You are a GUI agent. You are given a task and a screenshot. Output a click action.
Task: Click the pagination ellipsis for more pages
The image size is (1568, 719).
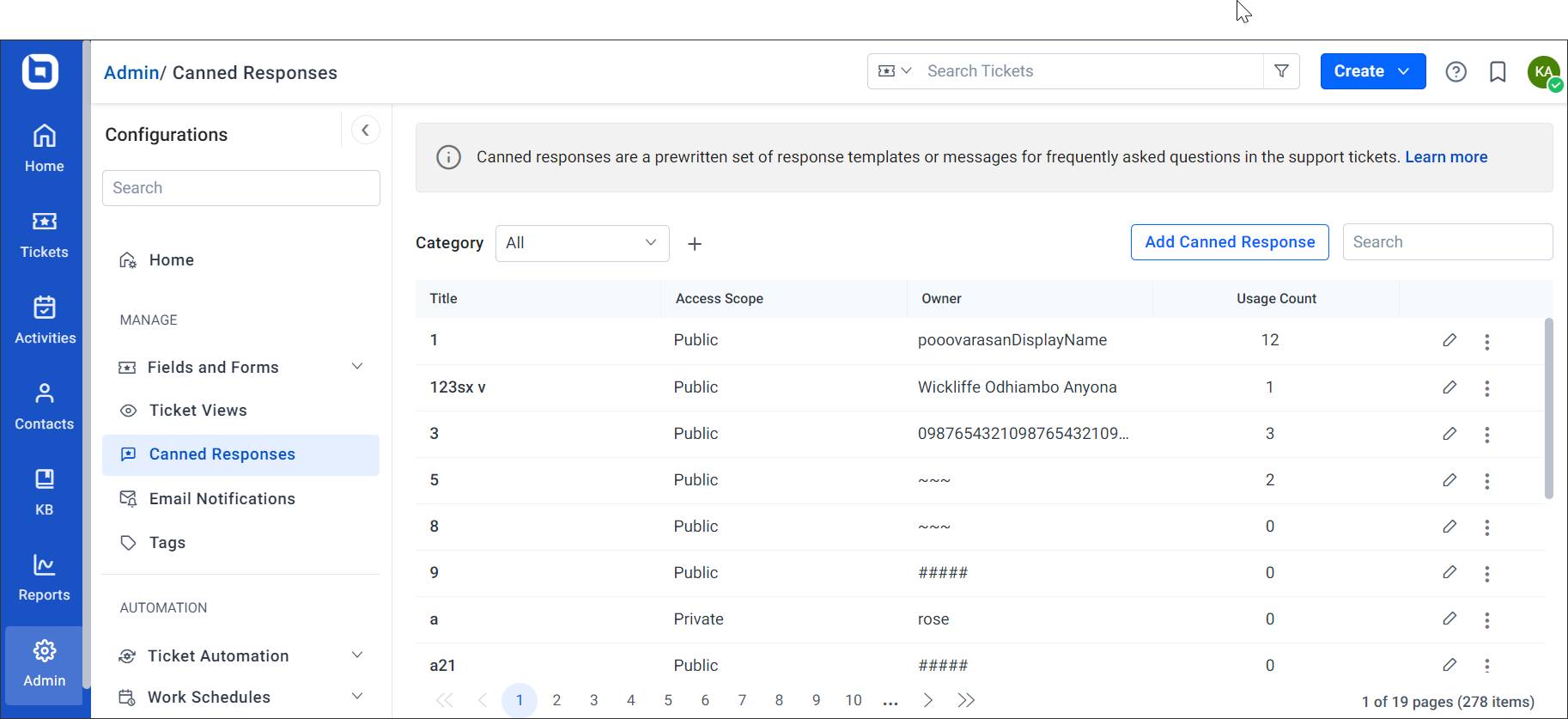tap(890, 702)
